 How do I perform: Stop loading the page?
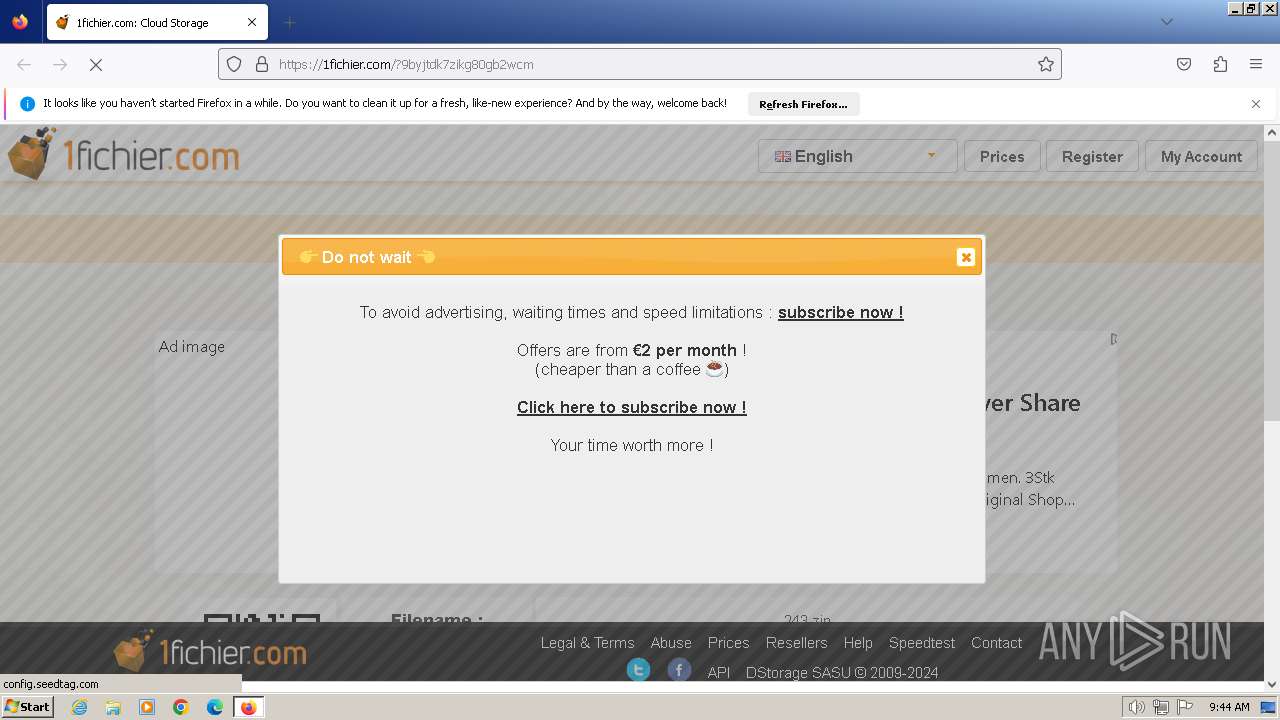[x=96, y=64]
